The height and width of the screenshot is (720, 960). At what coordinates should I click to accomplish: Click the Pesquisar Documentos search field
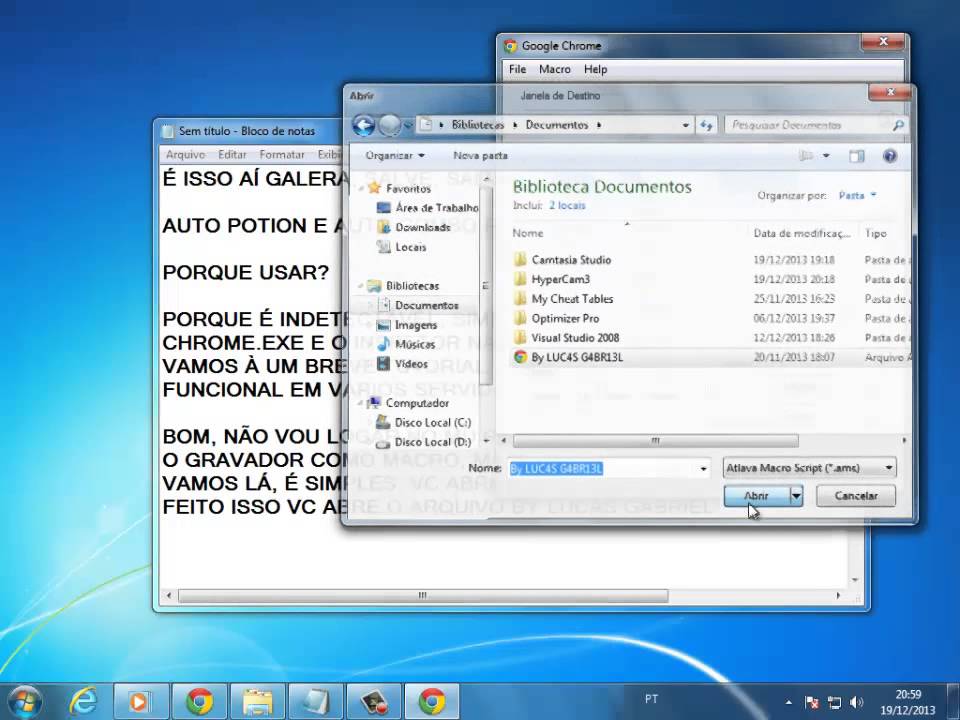(808, 126)
